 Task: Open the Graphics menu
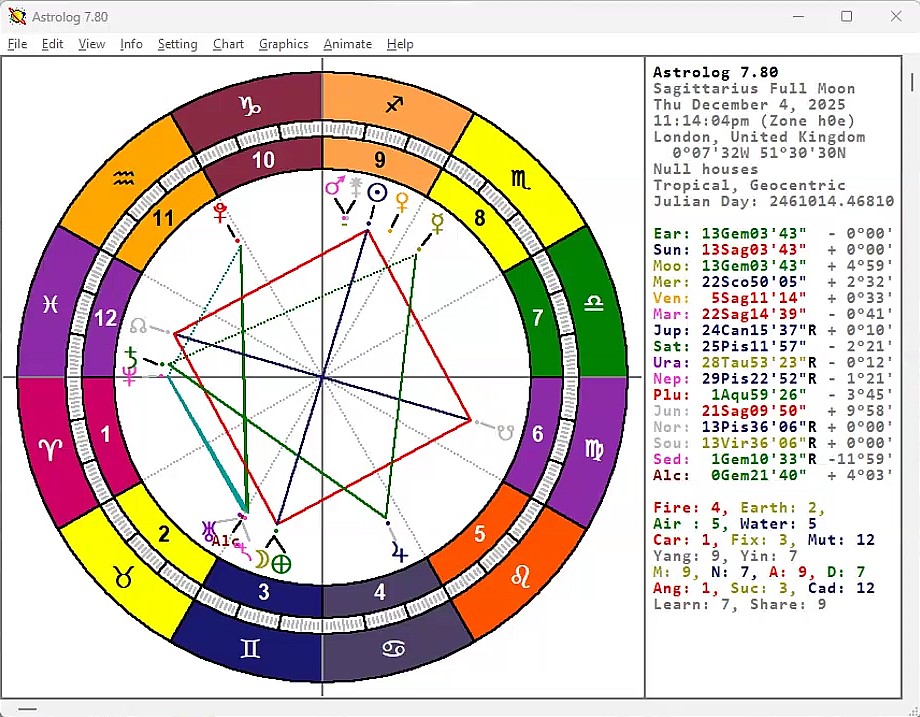283,44
